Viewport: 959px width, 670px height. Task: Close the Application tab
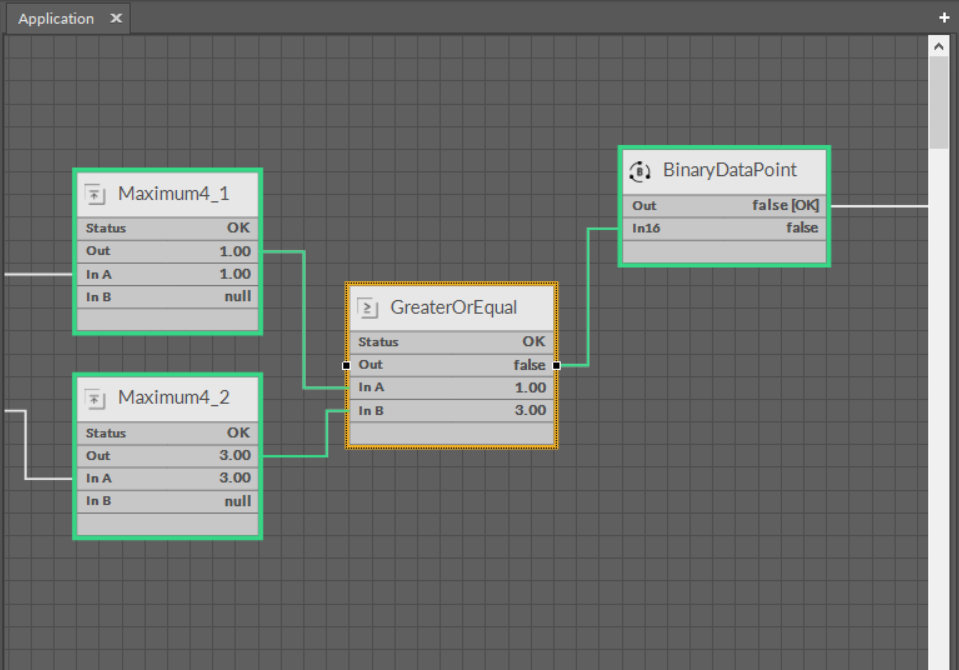point(116,19)
